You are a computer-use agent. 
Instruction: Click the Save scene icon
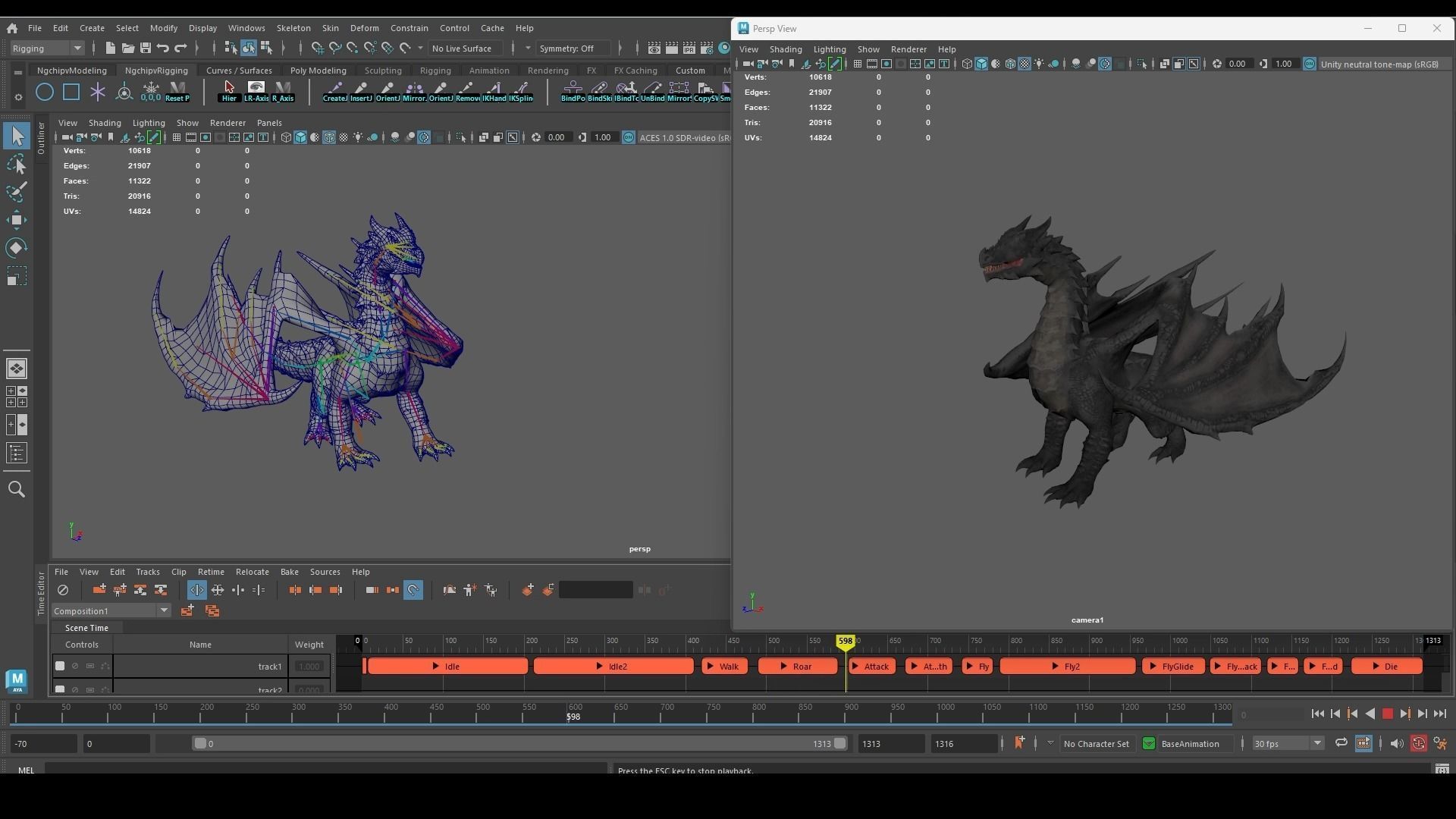tap(146, 48)
